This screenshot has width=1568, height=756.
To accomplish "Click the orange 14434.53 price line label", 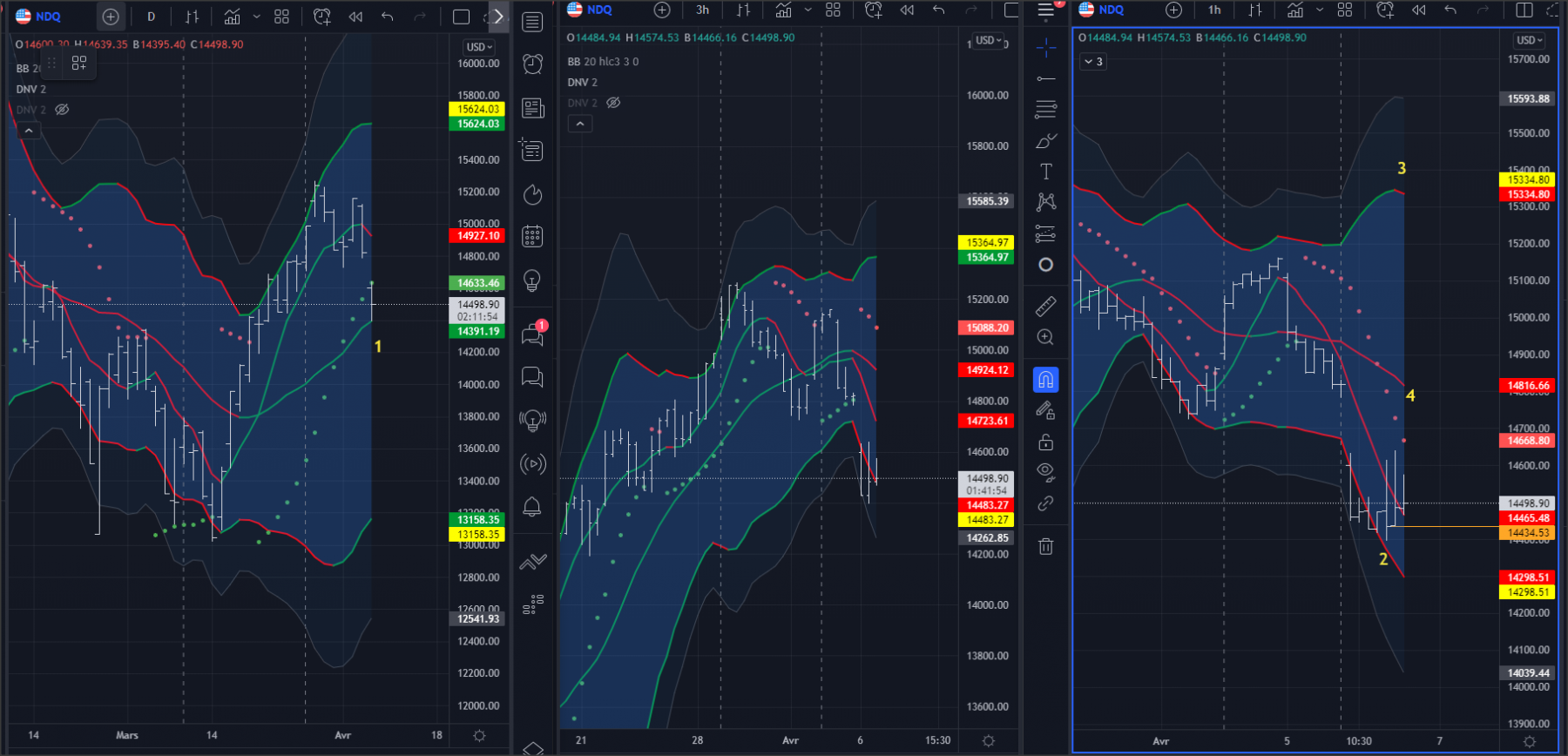I will 1528,533.
